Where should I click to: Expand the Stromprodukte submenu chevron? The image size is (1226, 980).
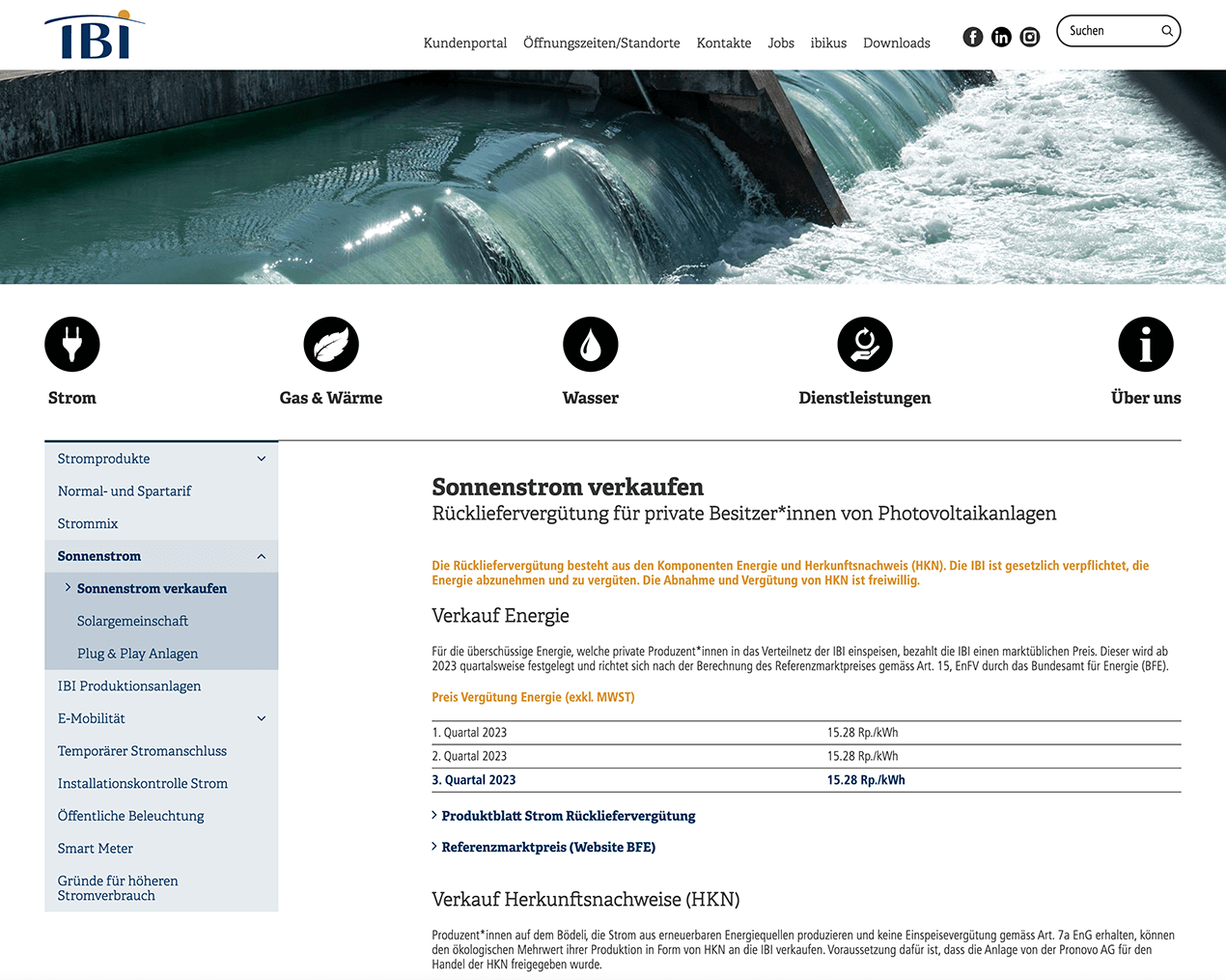coord(262,459)
